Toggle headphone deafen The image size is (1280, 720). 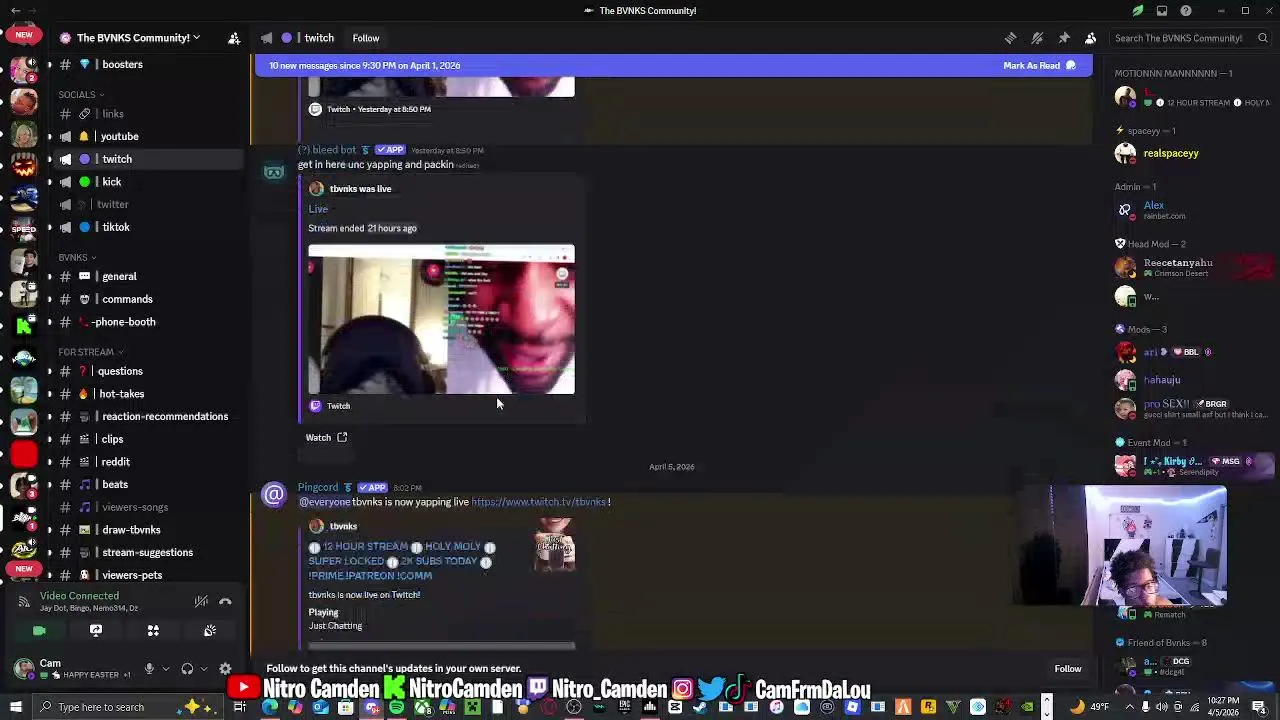click(x=187, y=669)
